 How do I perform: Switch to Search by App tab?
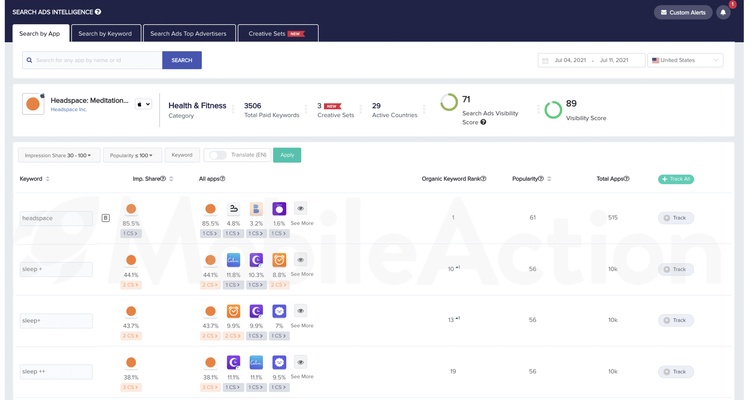[x=41, y=33]
